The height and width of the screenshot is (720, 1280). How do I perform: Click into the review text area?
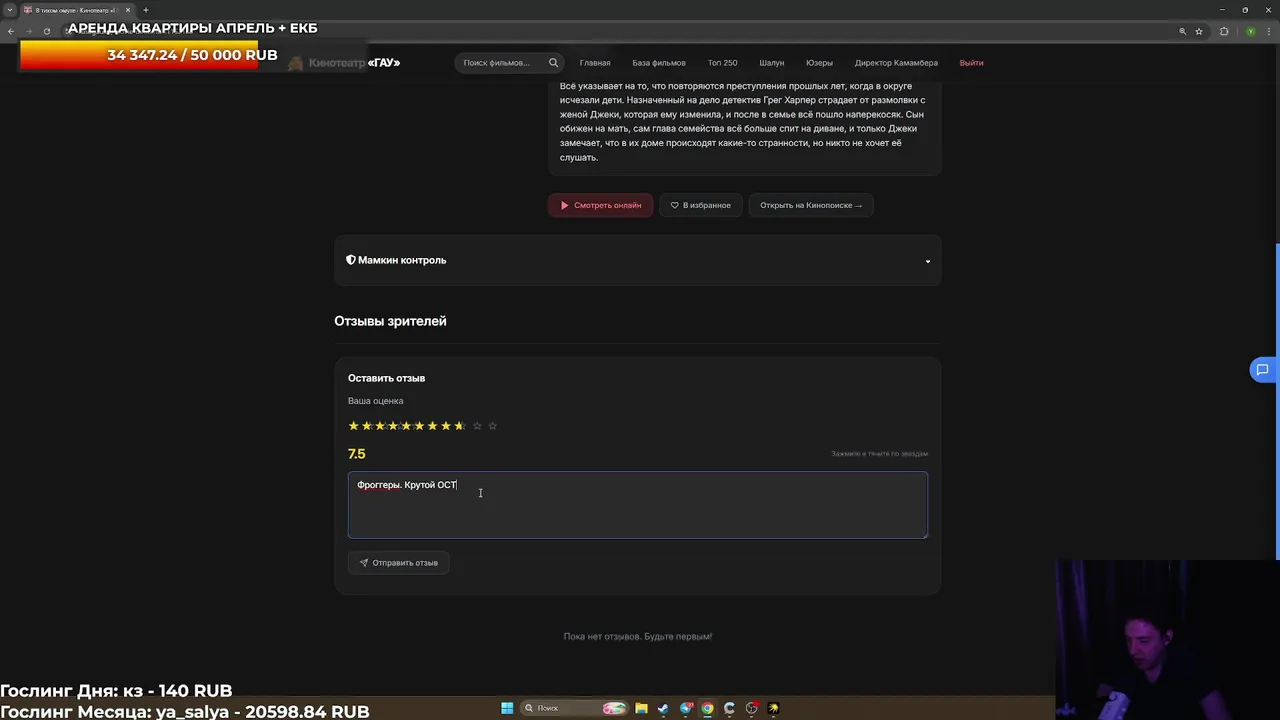pyautogui.click(x=637, y=505)
